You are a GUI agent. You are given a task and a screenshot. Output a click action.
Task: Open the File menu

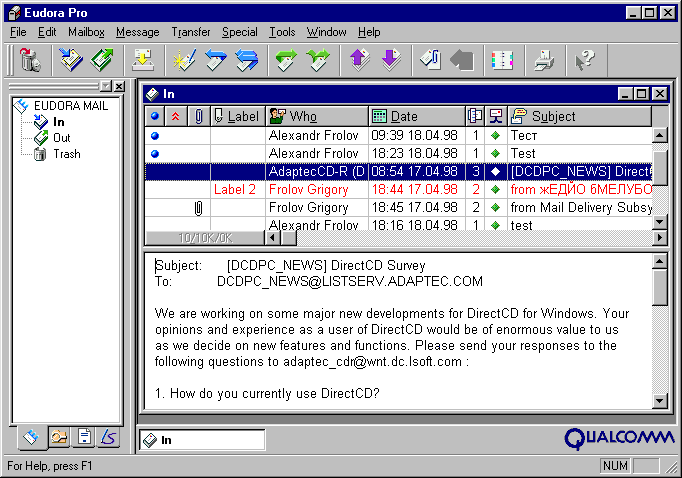[18, 32]
